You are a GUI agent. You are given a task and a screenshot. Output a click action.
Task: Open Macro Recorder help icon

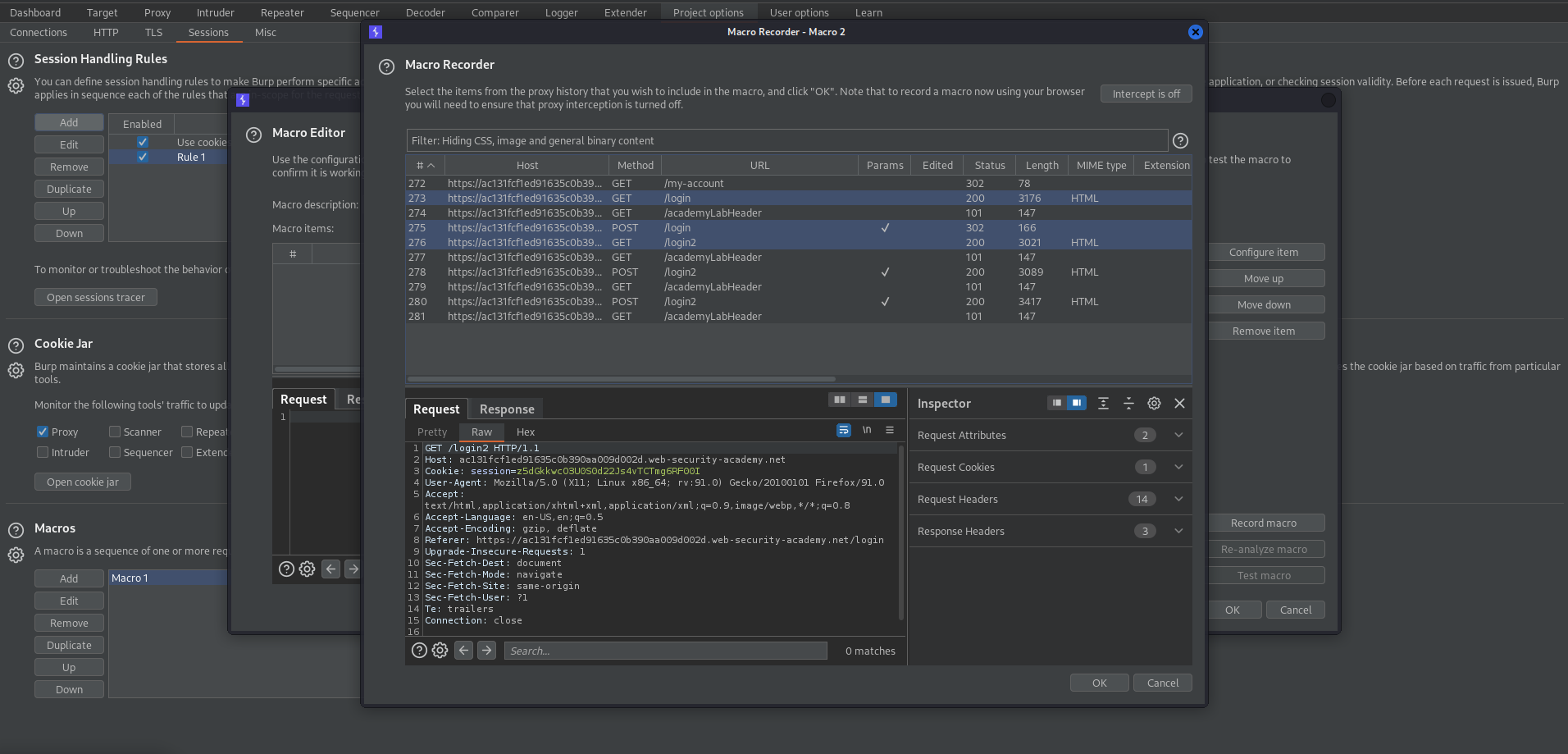[386, 66]
